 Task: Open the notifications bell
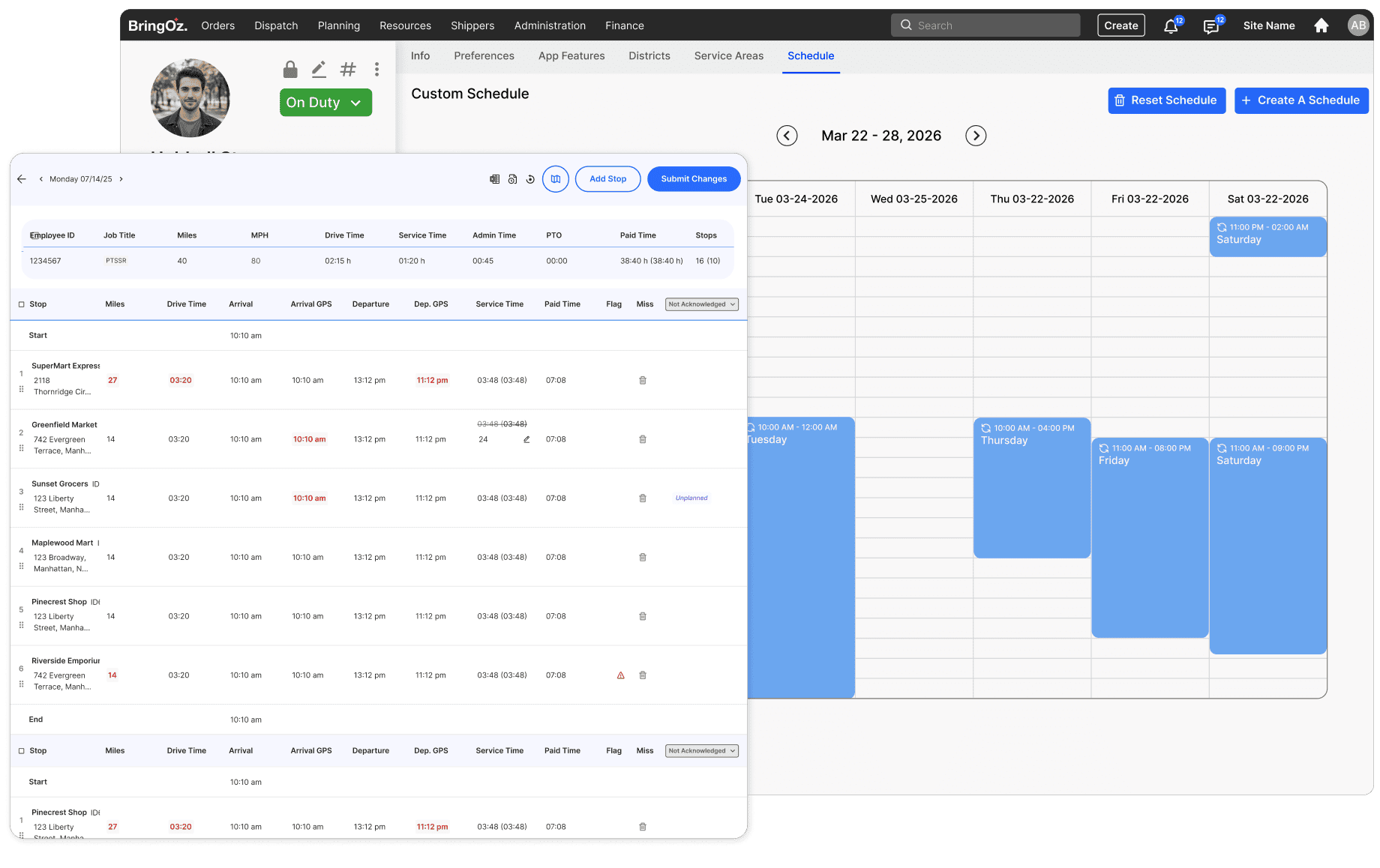1171,26
